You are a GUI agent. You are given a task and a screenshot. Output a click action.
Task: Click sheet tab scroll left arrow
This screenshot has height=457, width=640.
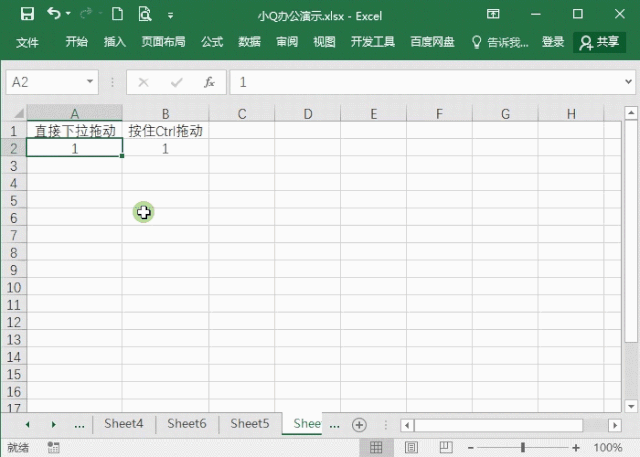tap(27, 425)
